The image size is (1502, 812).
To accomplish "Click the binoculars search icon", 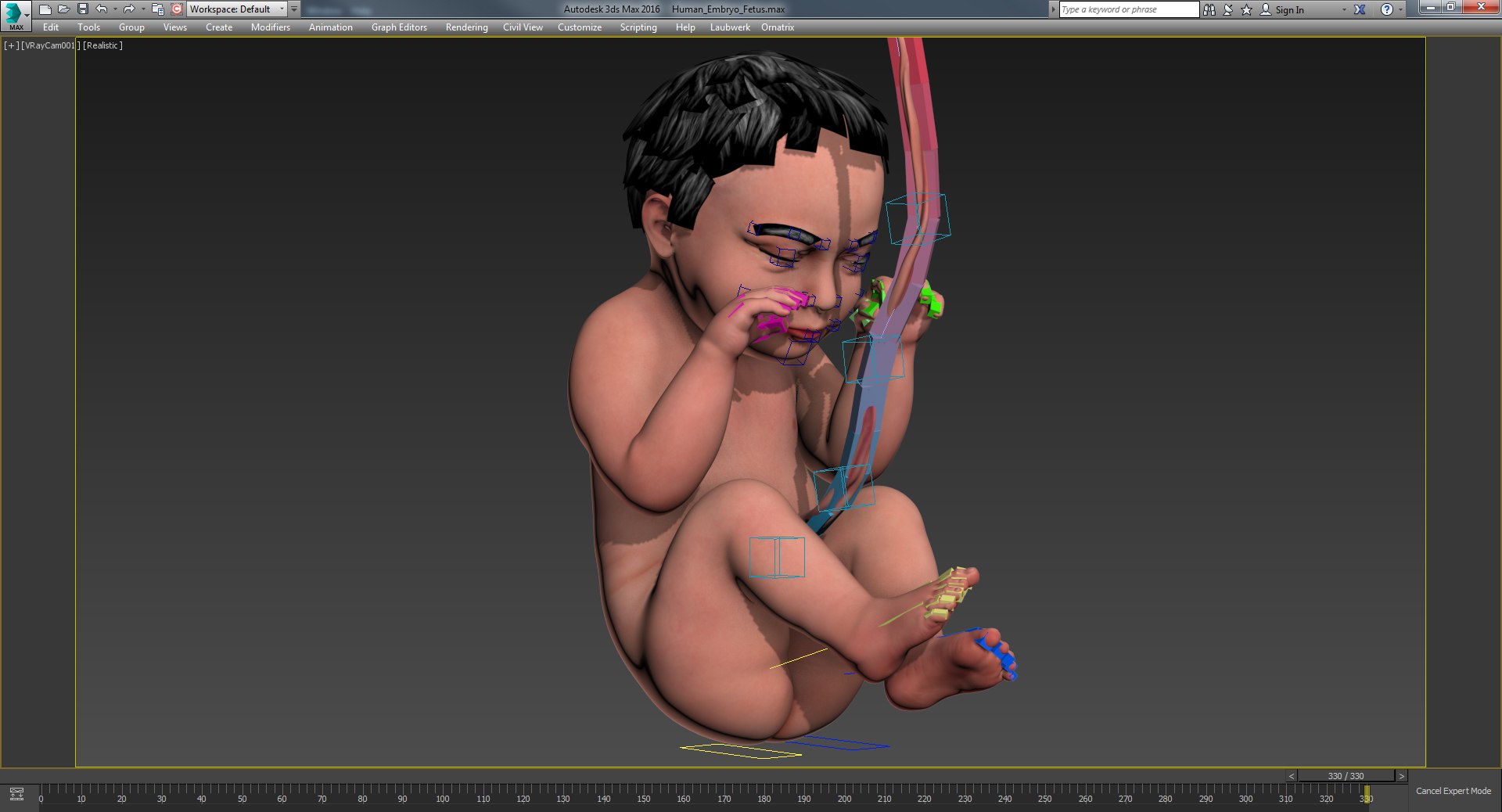I will [x=1209, y=9].
